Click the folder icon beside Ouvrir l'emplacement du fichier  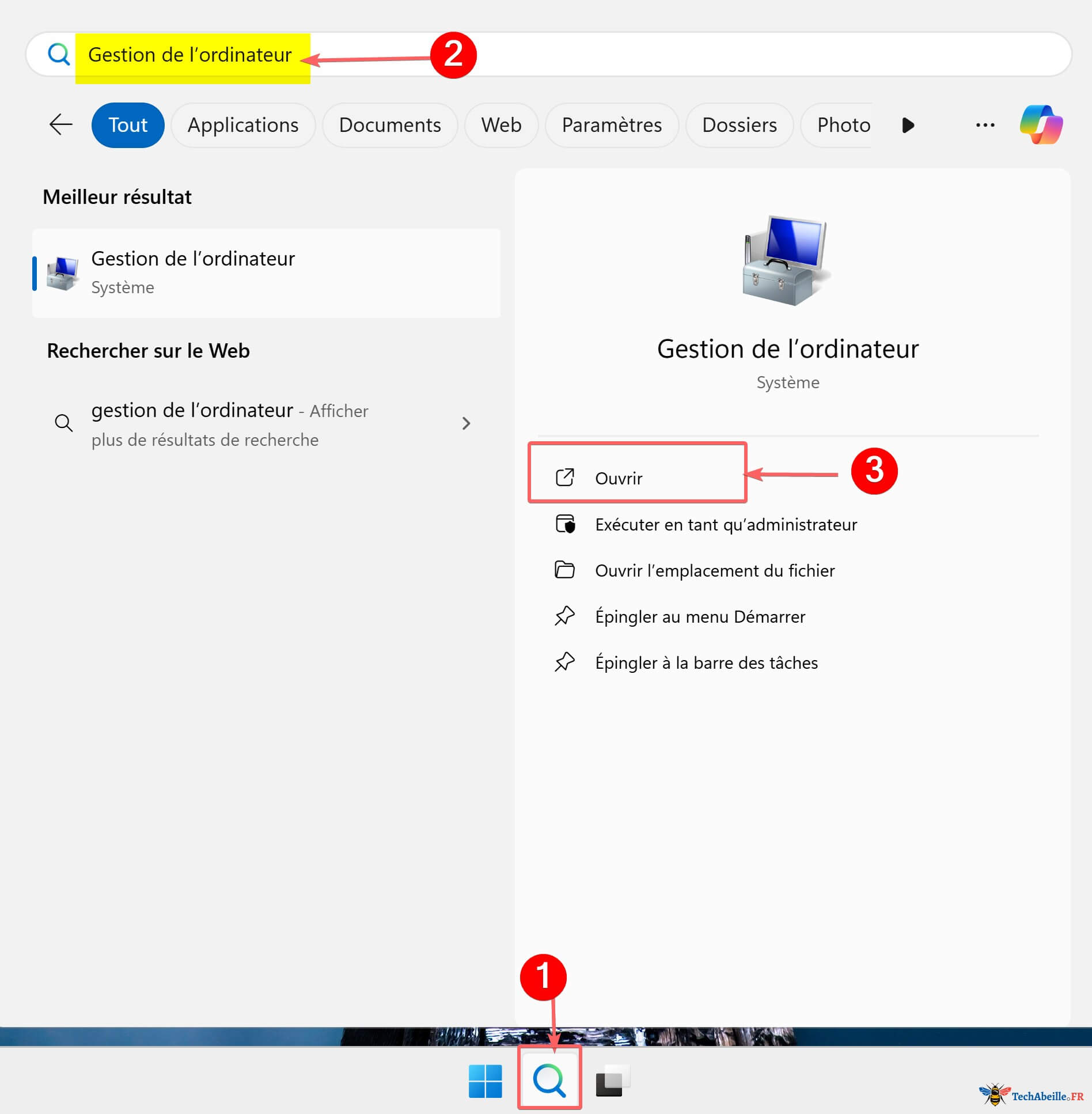pos(565,570)
